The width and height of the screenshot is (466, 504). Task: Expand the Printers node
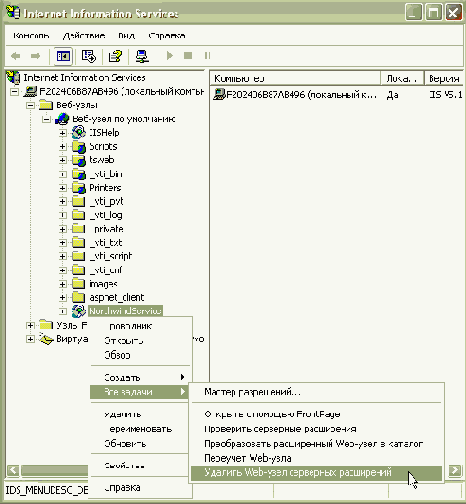(x=63, y=188)
